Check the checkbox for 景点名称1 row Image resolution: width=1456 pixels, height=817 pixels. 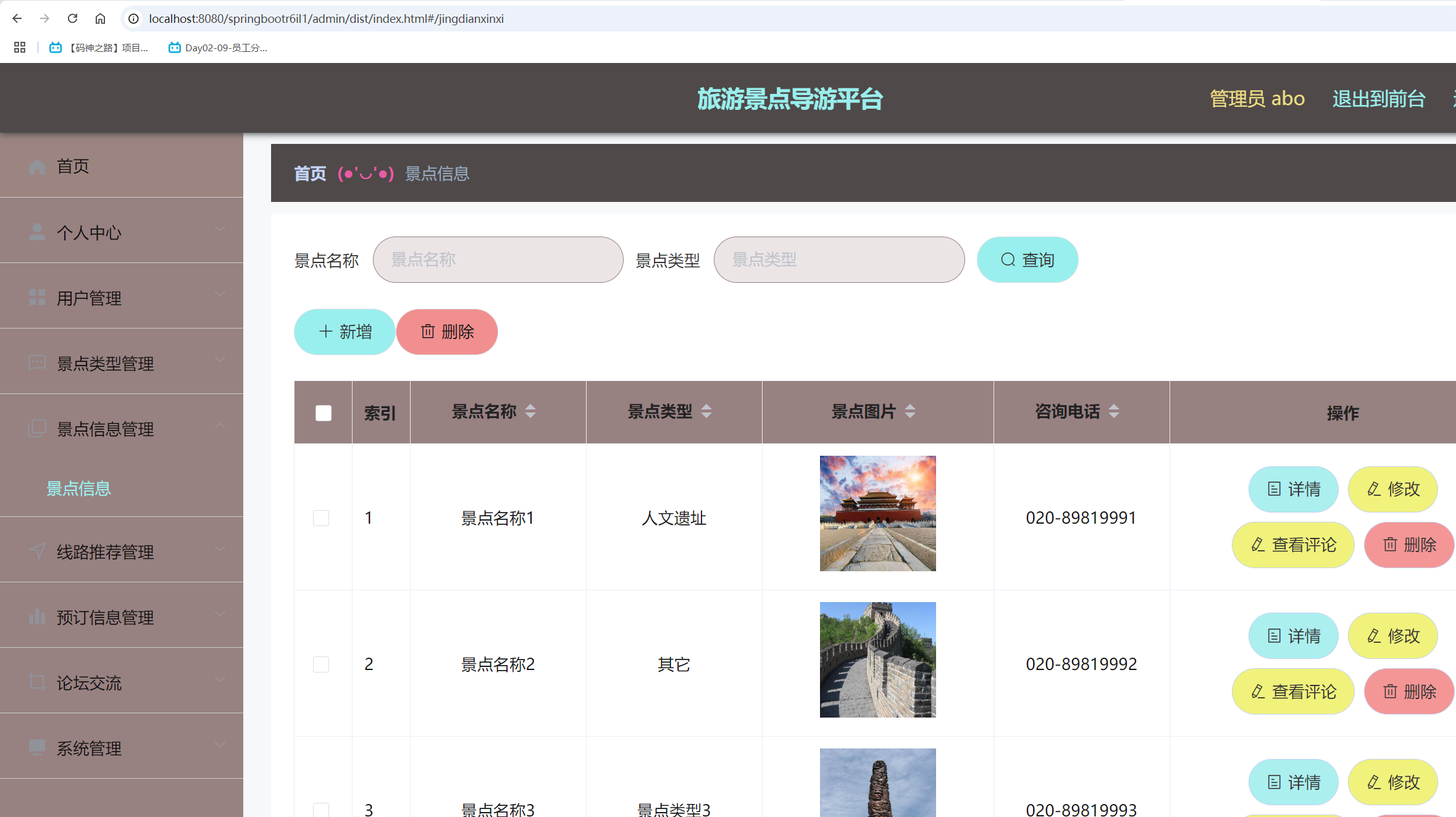point(321,518)
